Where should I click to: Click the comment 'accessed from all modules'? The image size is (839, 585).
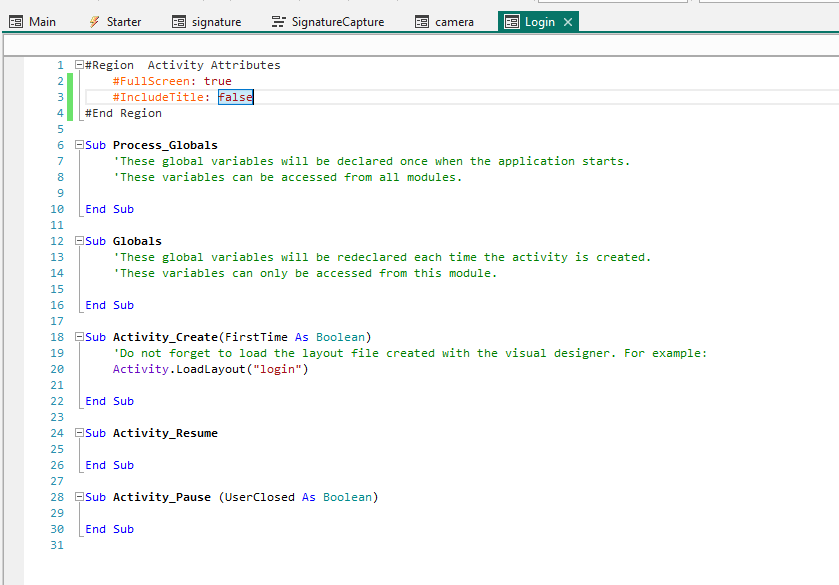287,177
